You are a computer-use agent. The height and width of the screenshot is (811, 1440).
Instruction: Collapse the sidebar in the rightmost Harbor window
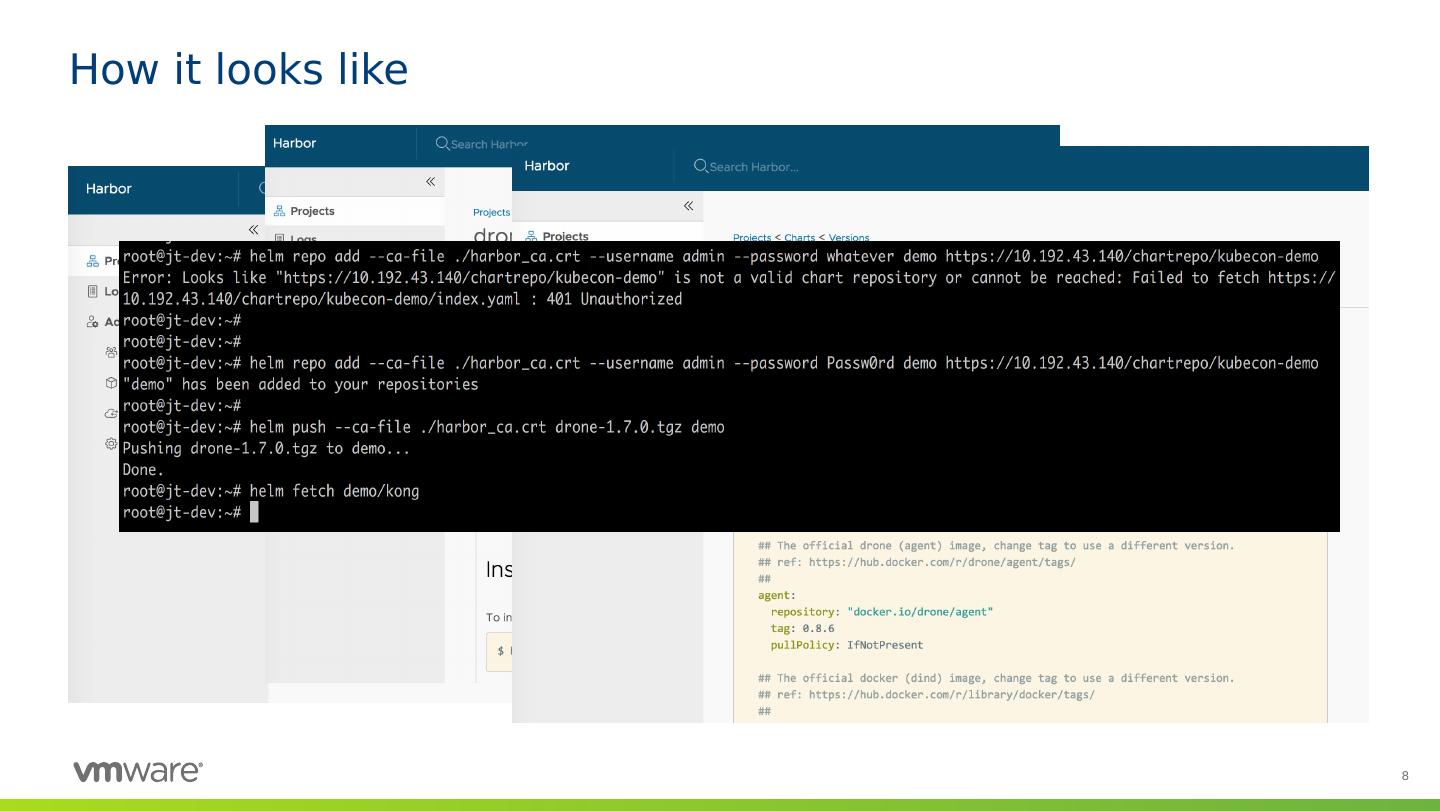(x=688, y=206)
